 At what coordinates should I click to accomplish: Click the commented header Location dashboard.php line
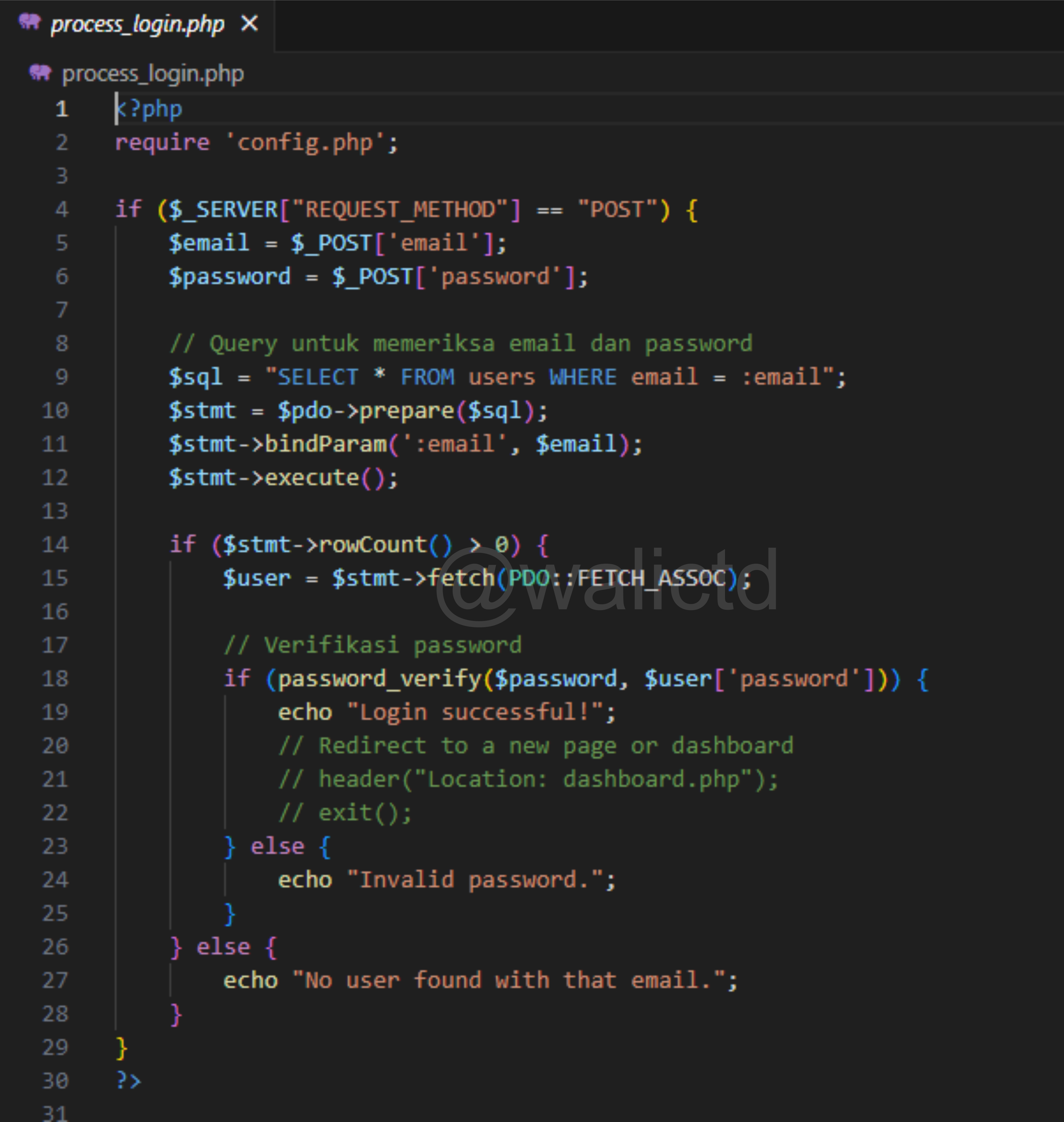(527, 779)
